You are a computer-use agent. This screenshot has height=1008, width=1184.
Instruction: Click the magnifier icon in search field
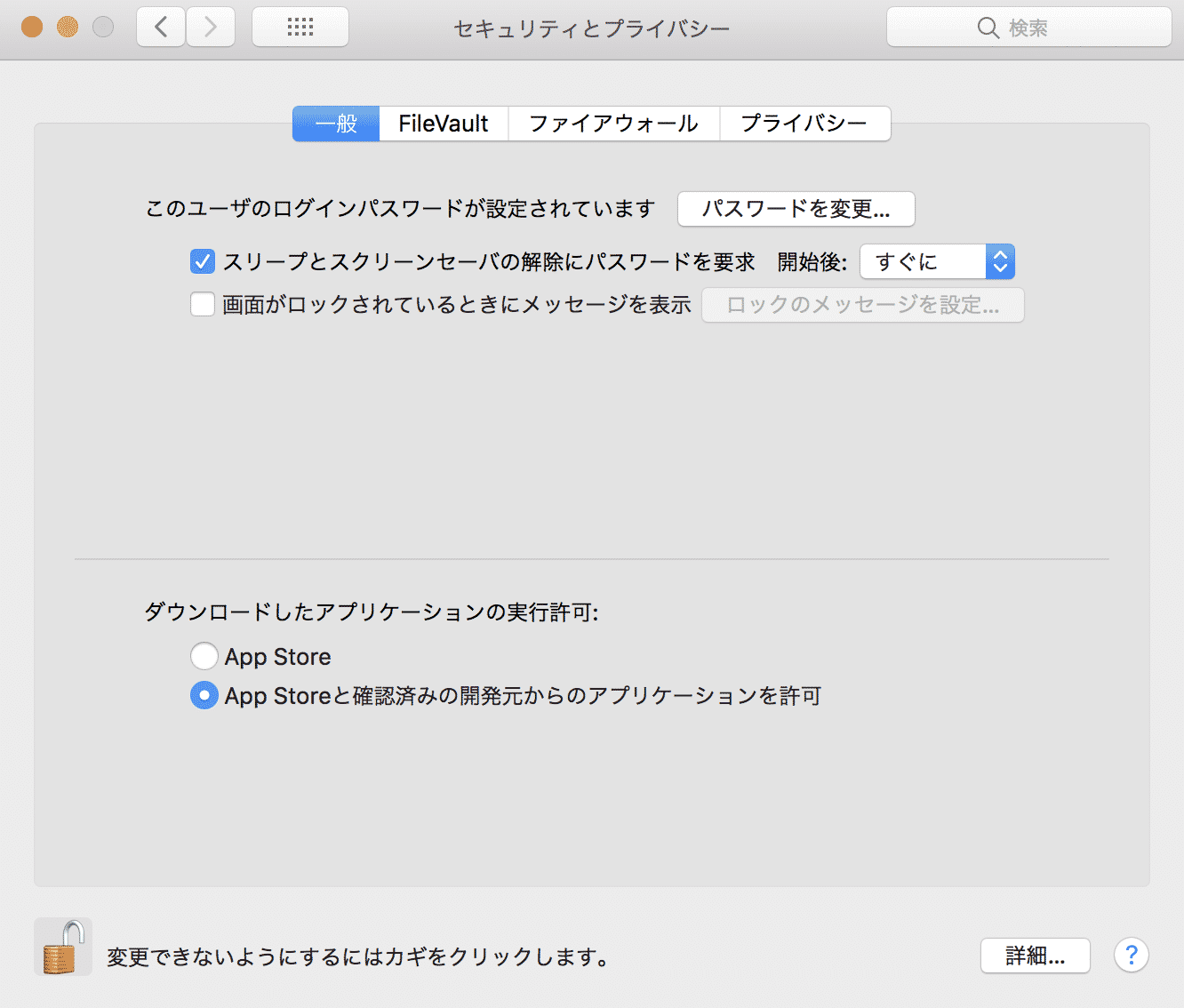pyautogui.click(x=988, y=28)
